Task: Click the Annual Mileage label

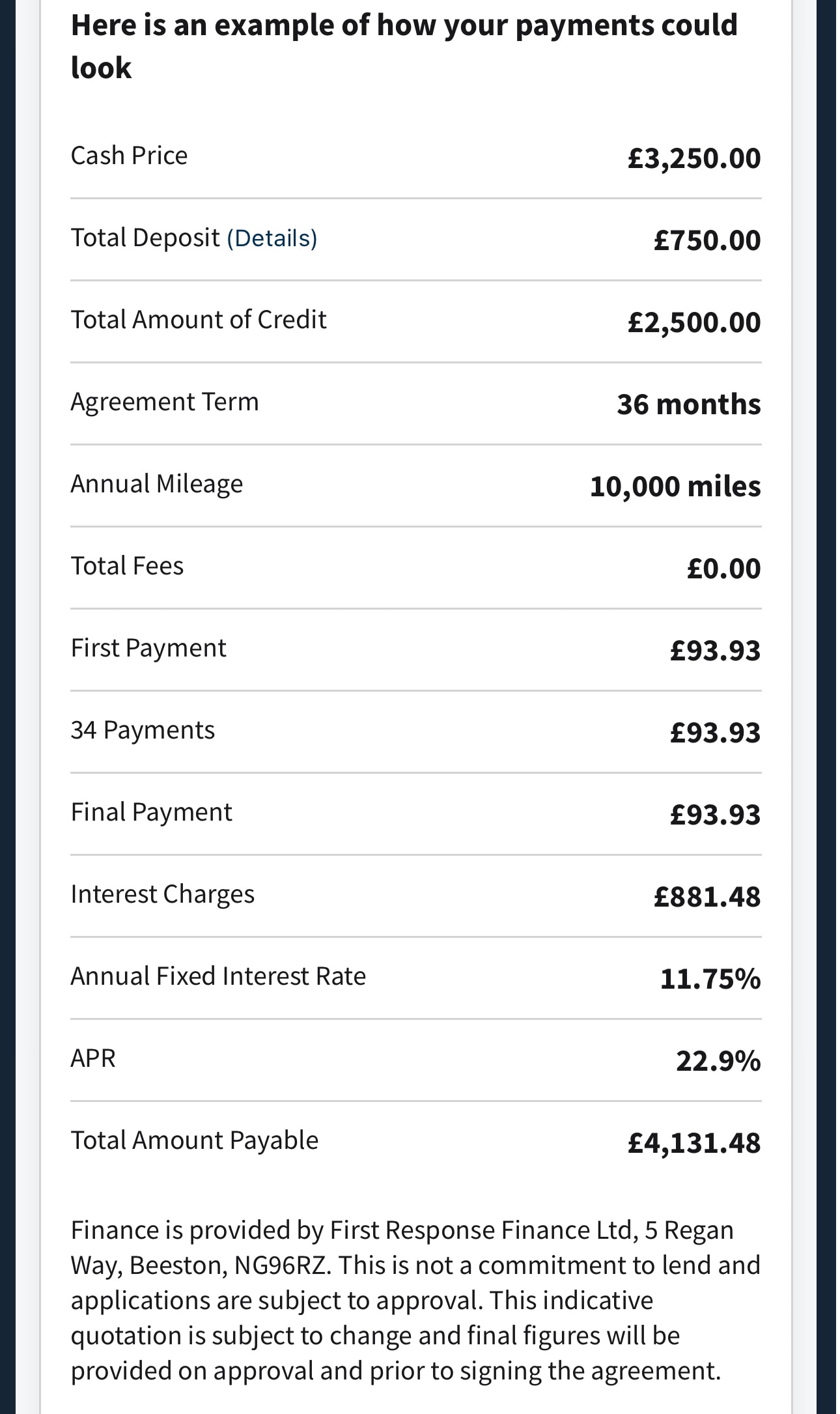Action: click(156, 484)
